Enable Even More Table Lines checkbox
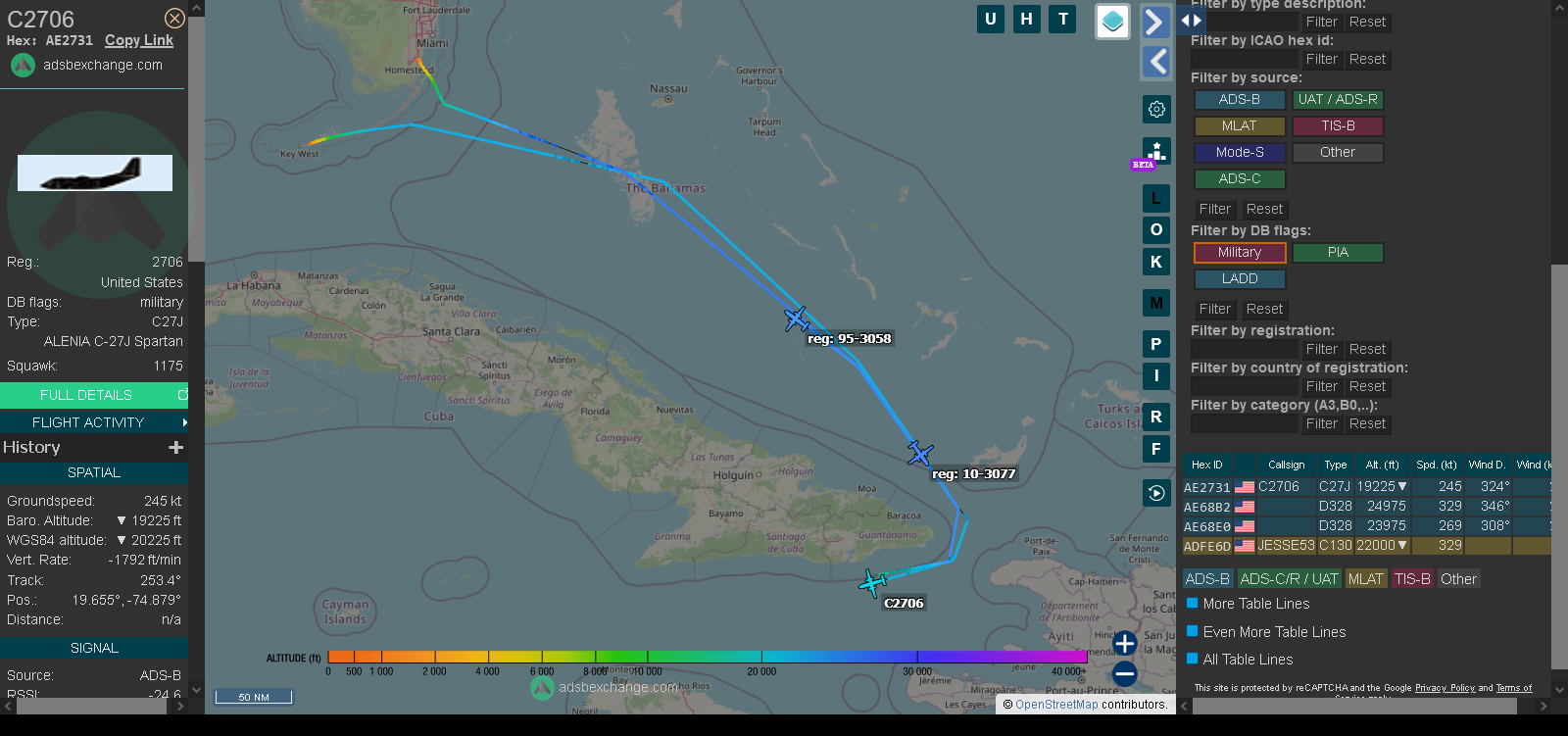Viewport: 1568px width, 736px height. click(1193, 631)
